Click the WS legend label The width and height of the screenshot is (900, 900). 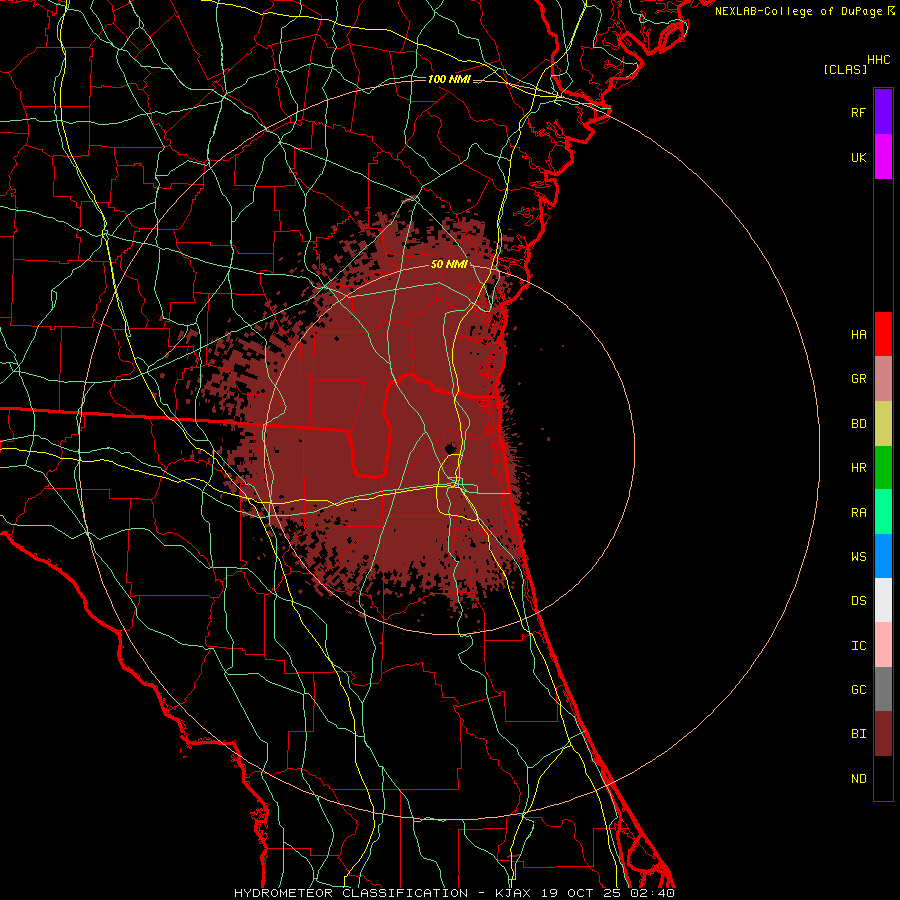tap(858, 557)
